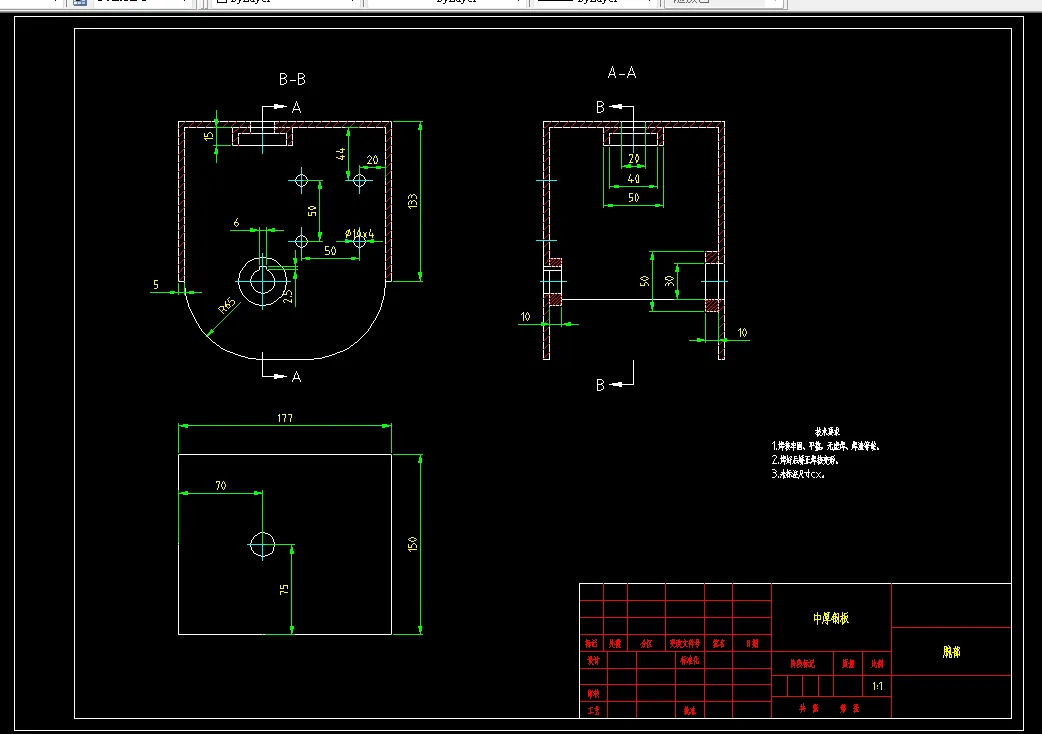Screen dimensions: 1042x734
Task: Select the hole circle in the plan view
Action: click(x=262, y=545)
